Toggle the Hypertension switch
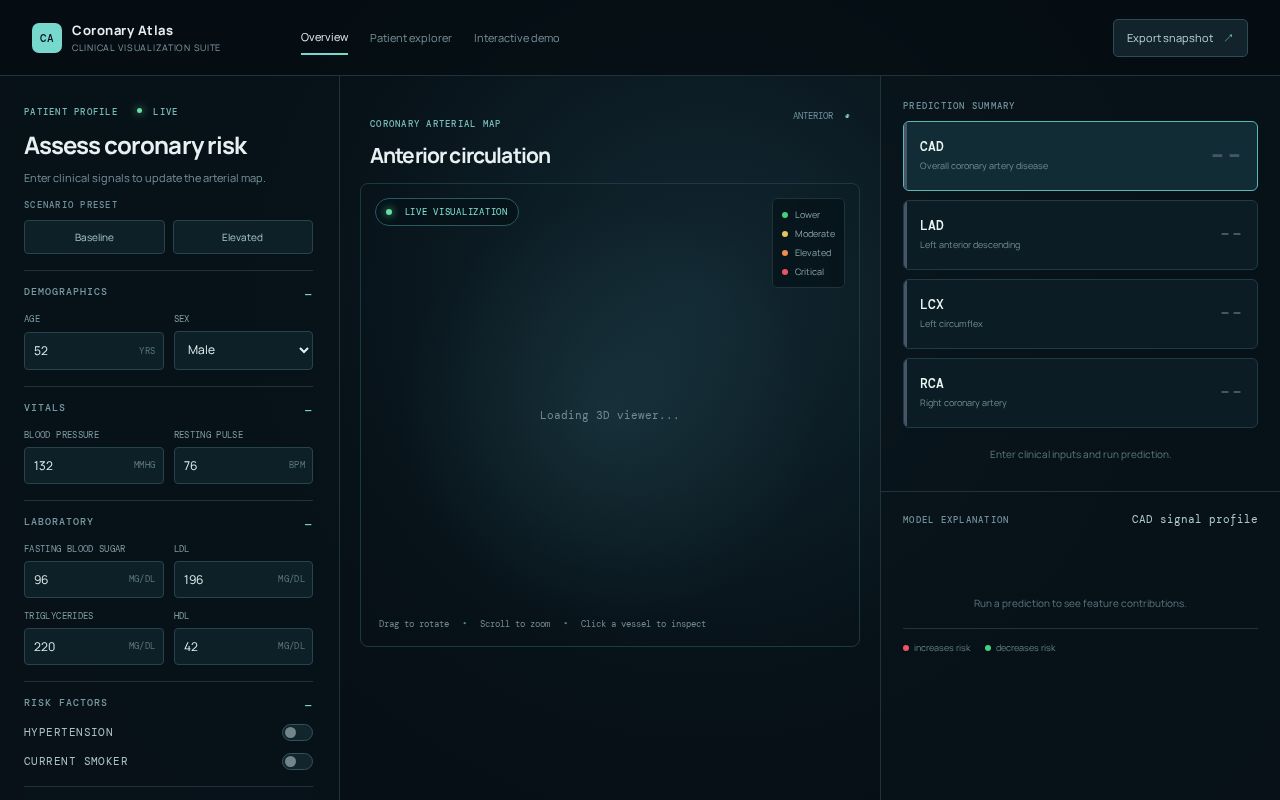1280x800 pixels. 297,733
